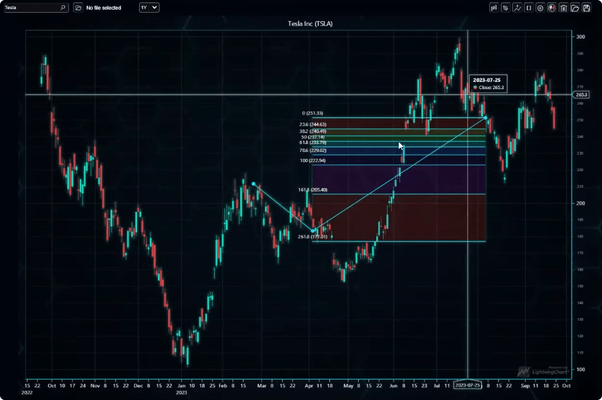
Task: Click the '0 (251.33)' Fibonacci label
Action: pyautogui.click(x=313, y=113)
